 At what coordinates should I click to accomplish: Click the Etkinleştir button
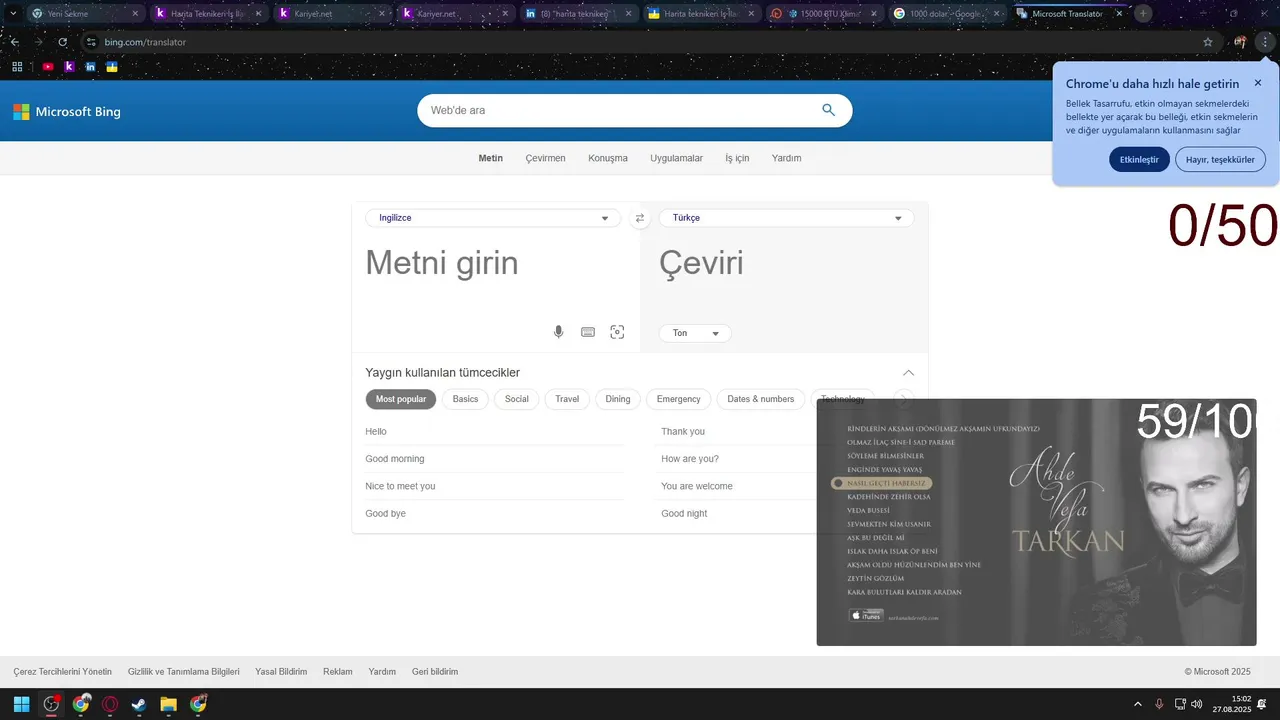(x=1139, y=159)
